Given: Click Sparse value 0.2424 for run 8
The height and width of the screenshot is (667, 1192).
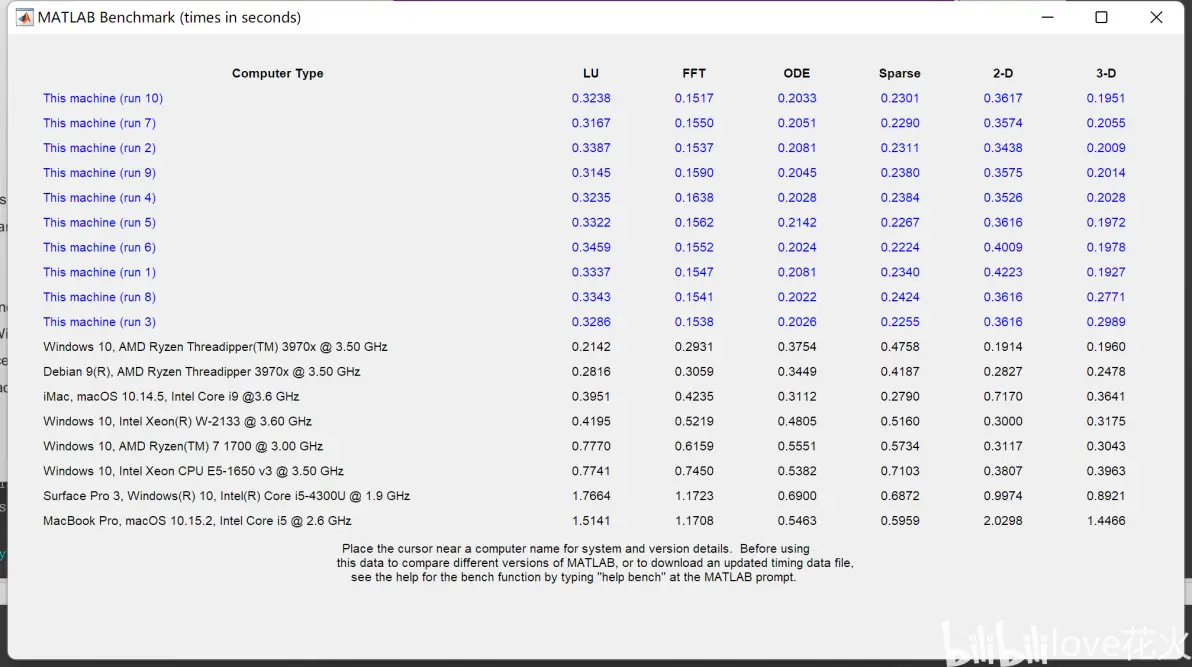Looking at the screenshot, I should coord(899,297).
